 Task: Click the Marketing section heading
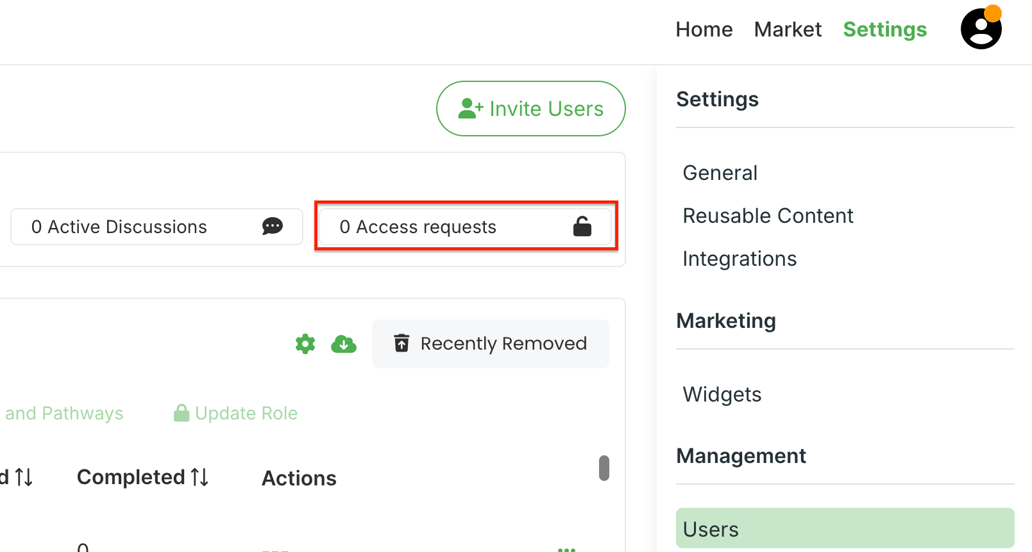(x=726, y=321)
